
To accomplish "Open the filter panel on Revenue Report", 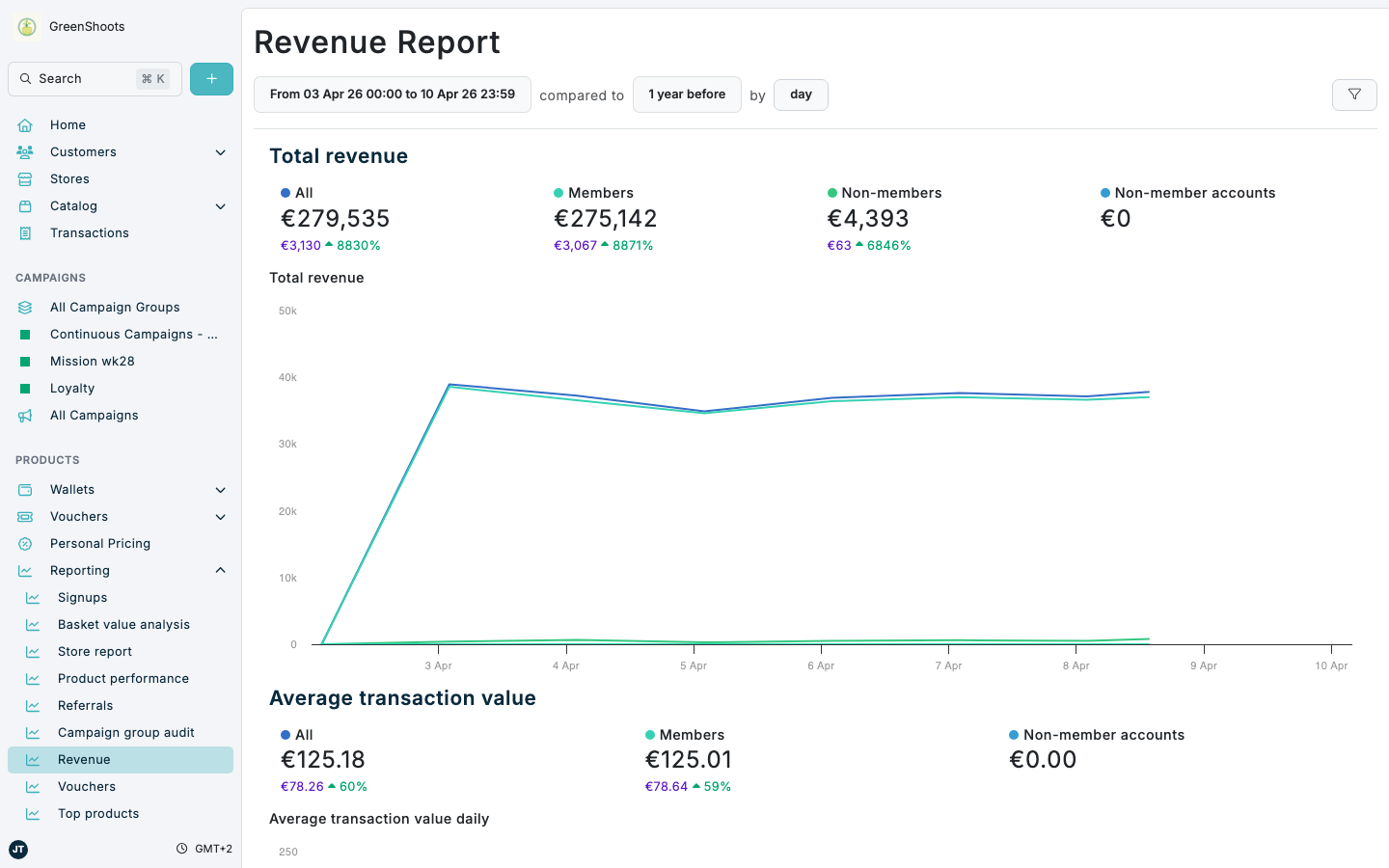I will 1354,95.
